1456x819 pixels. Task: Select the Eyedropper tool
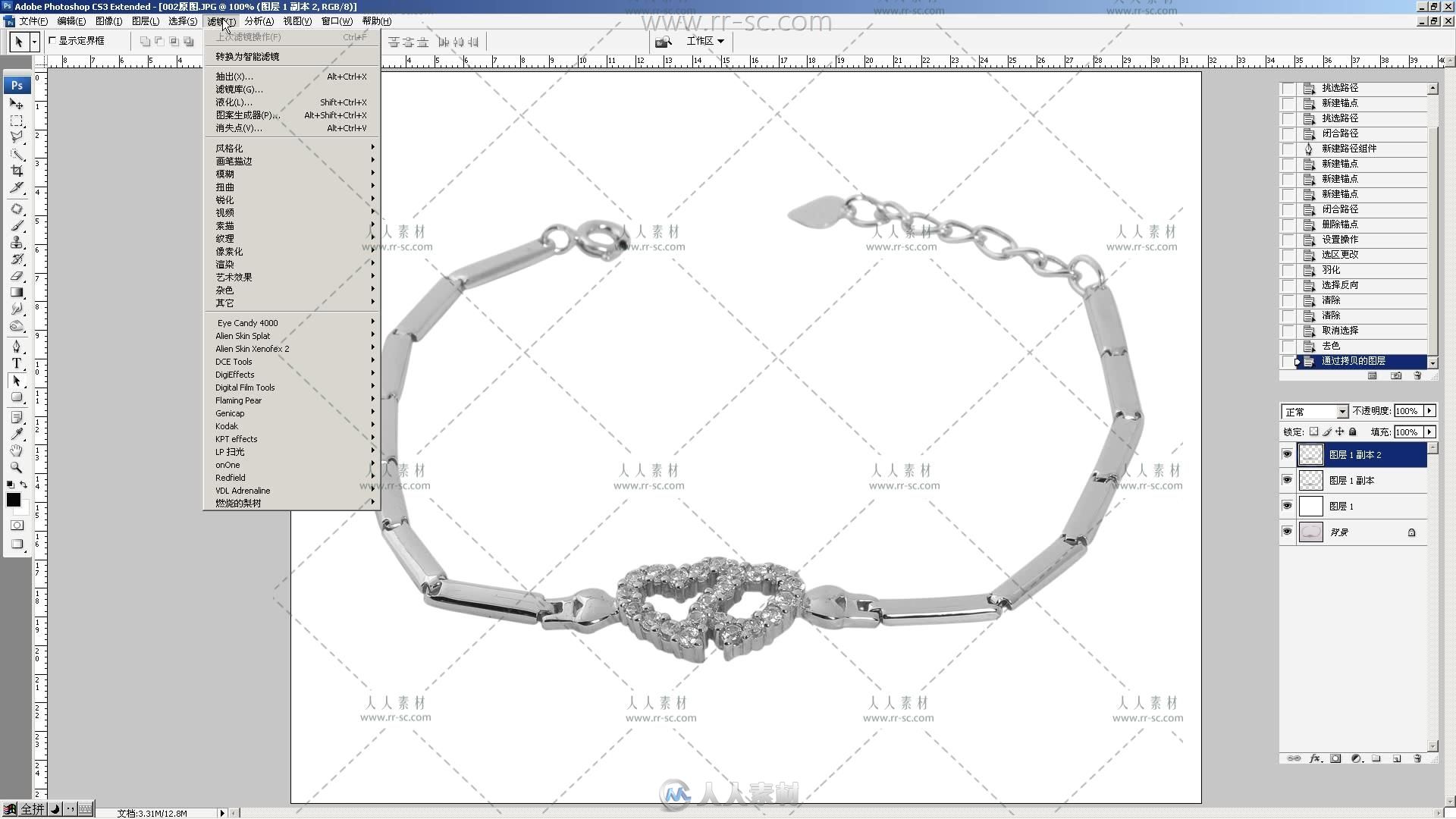[17, 434]
